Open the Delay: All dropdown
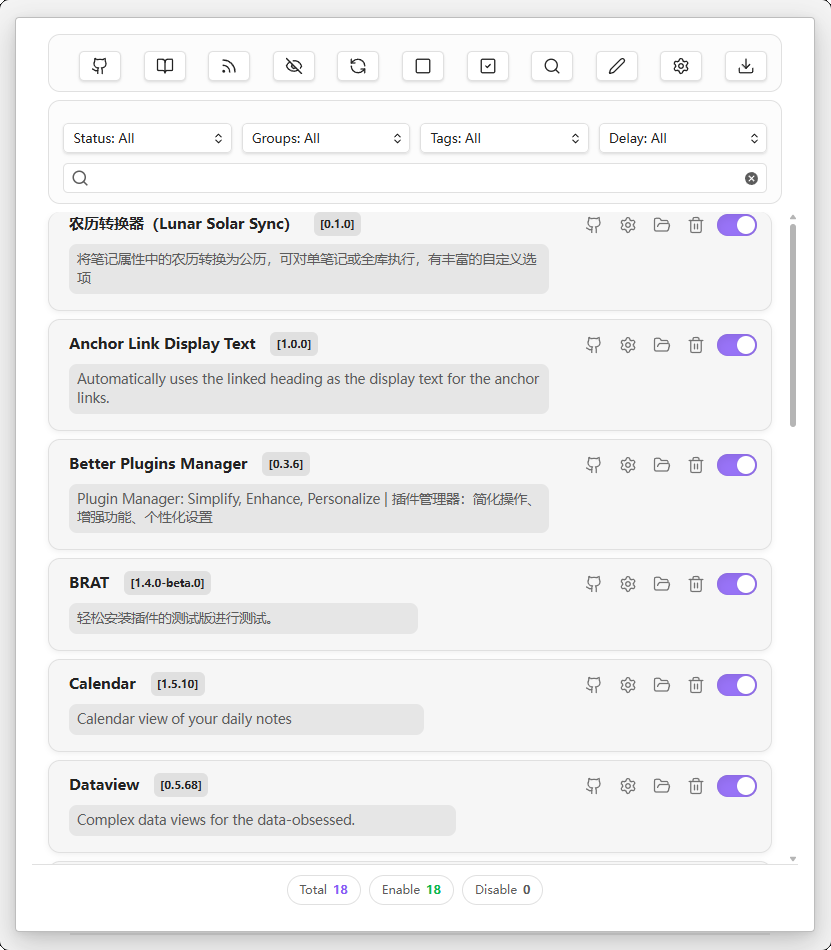The image size is (831, 950). point(683,138)
